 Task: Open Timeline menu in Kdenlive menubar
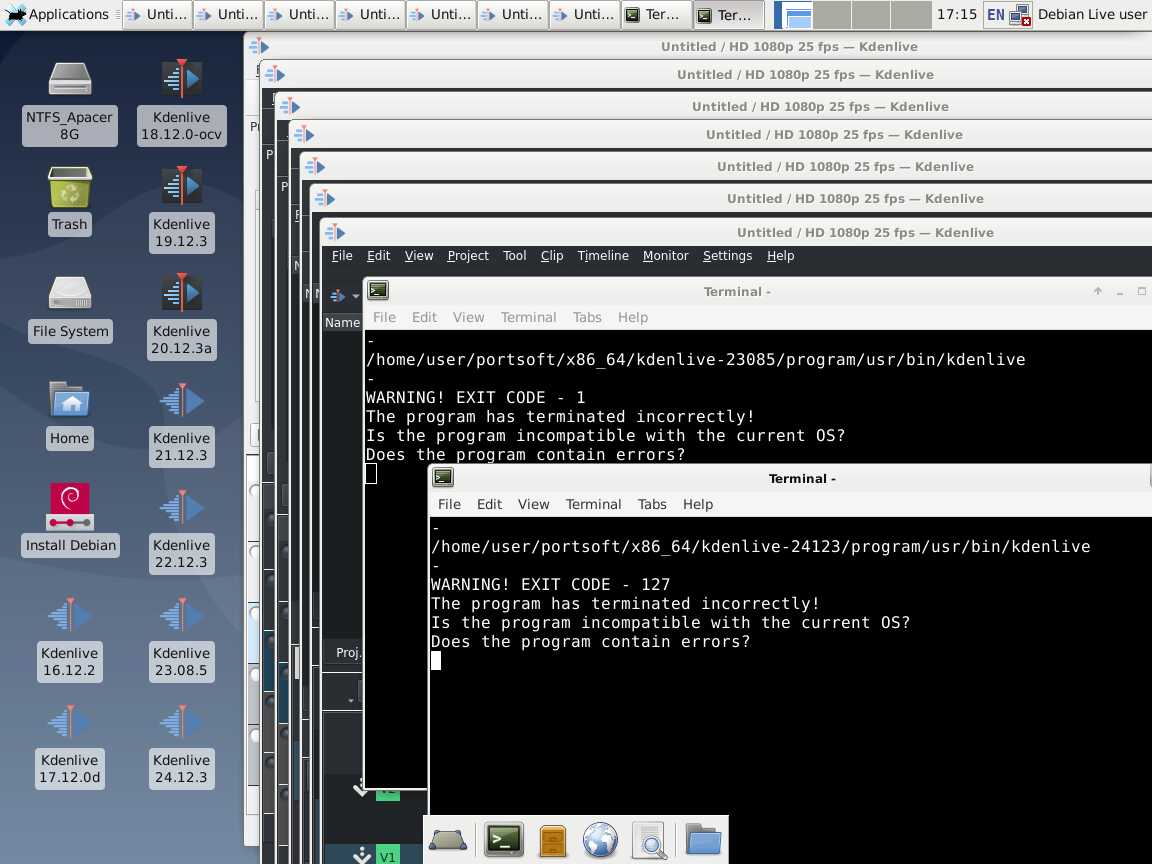click(603, 256)
